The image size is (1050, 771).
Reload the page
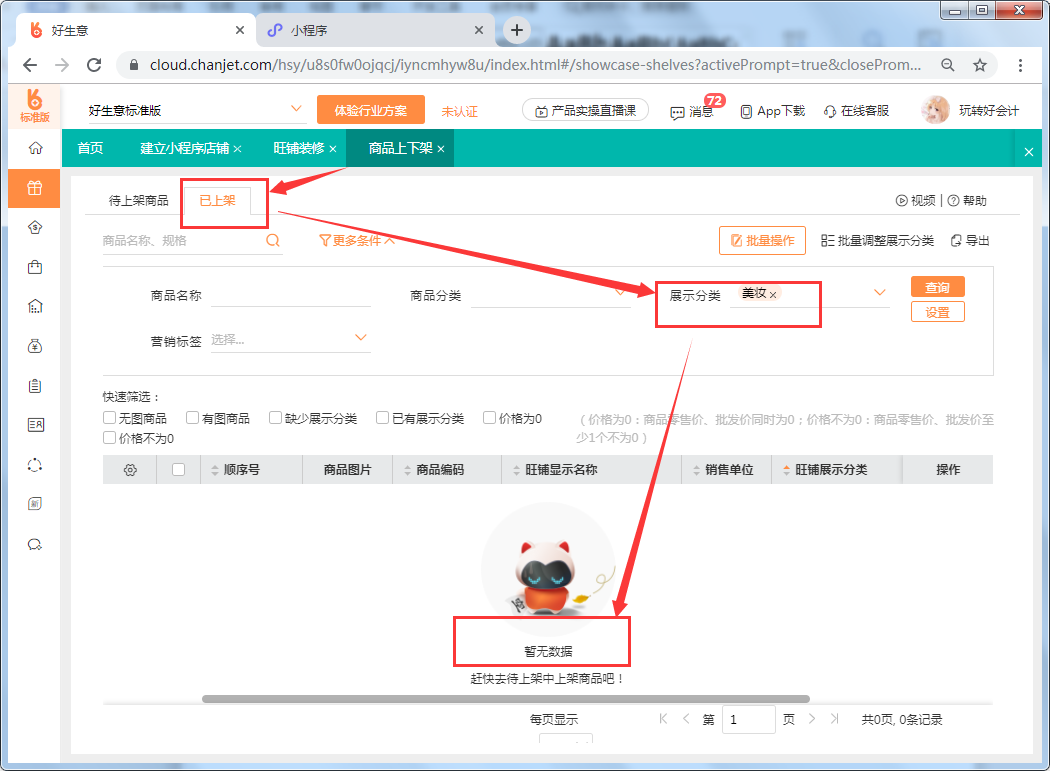(x=94, y=65)
